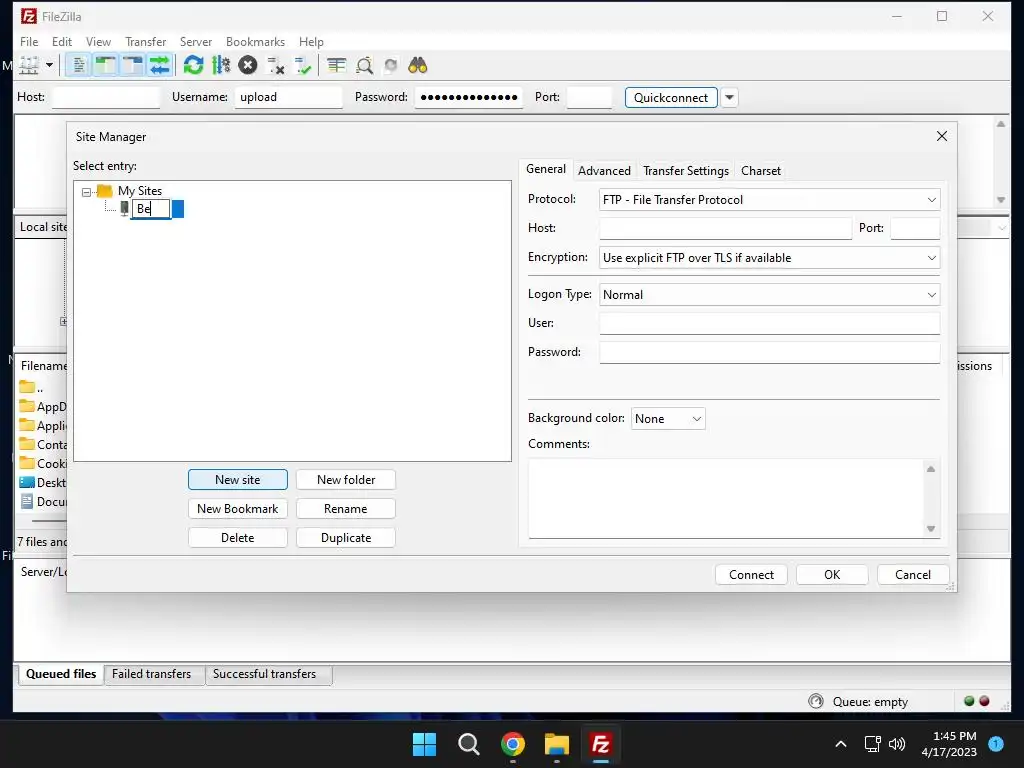Click the Quickconnect button
This screenshot has height=768, width=1024.
click(671, 97)
